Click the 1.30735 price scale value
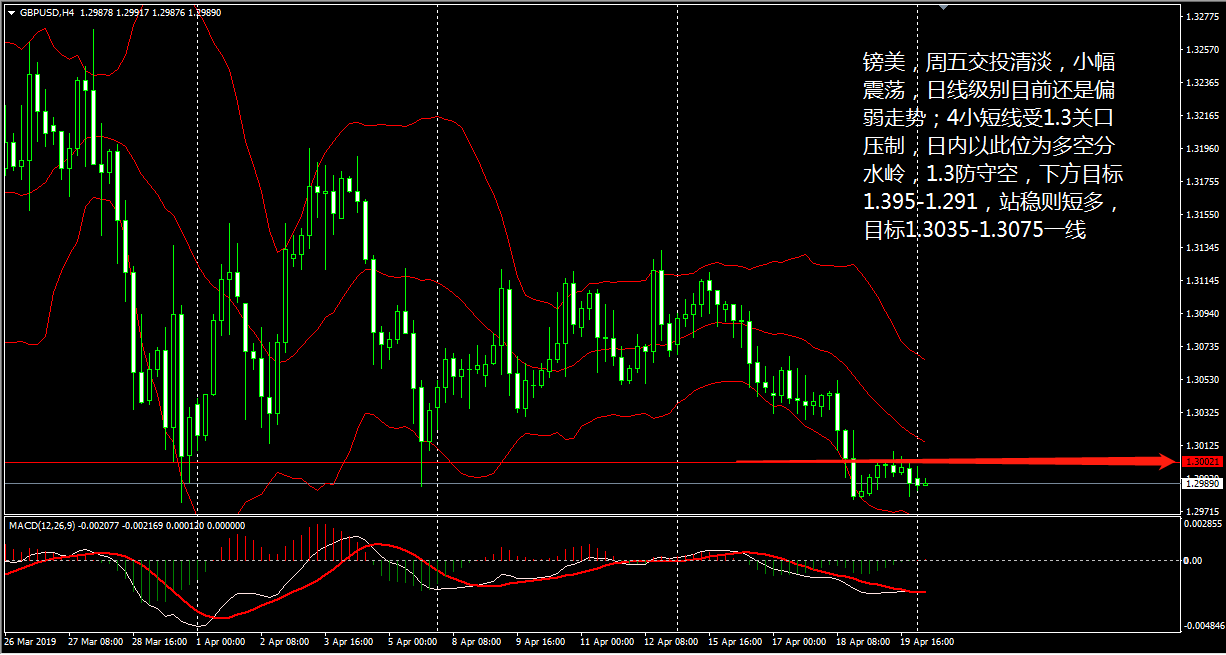 coord(1201,346)
